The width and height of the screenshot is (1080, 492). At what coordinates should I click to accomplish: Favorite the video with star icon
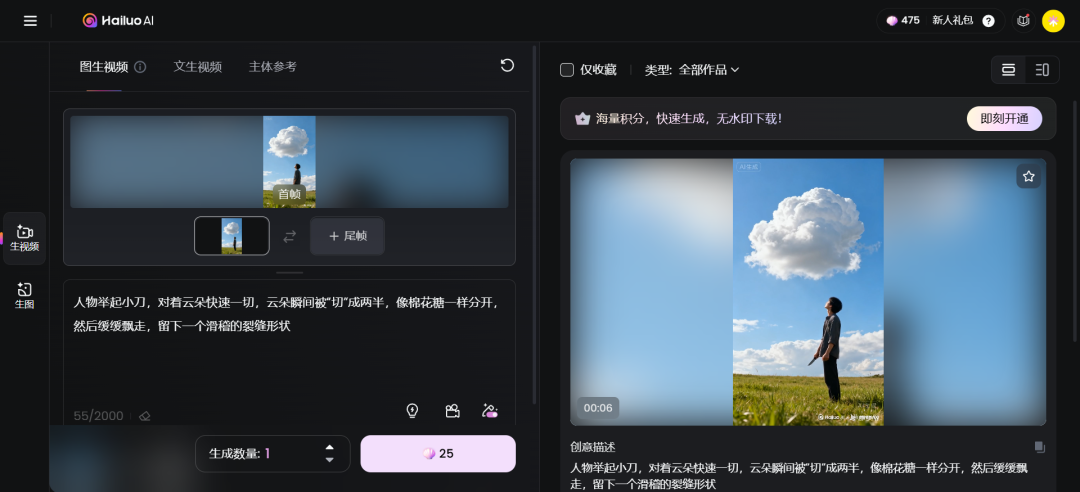point(1028,176)
